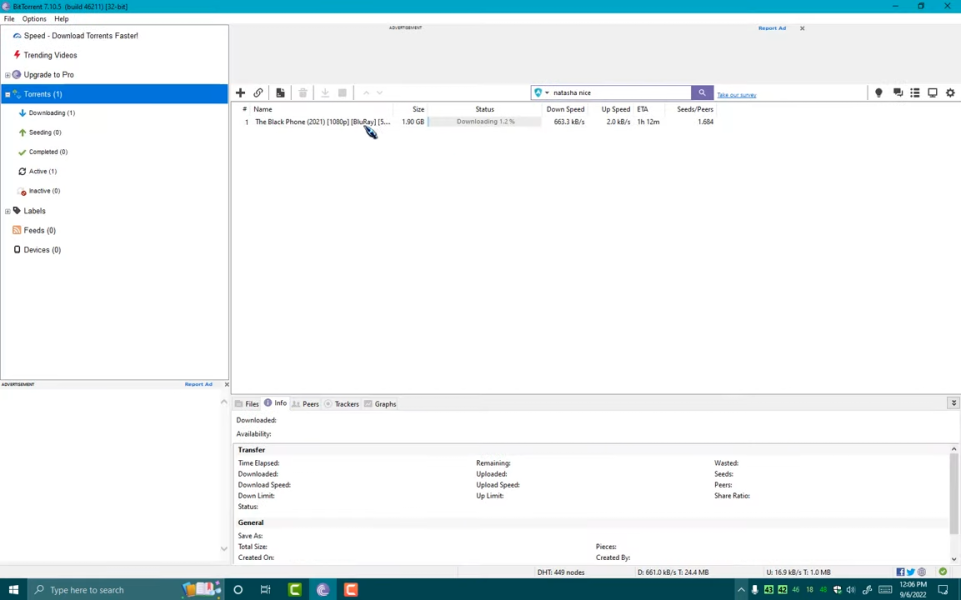The height and width of the screenshot is (600, 961).
Task: Open the search provider dropdown arrow
Action: (x=547, y=93)
